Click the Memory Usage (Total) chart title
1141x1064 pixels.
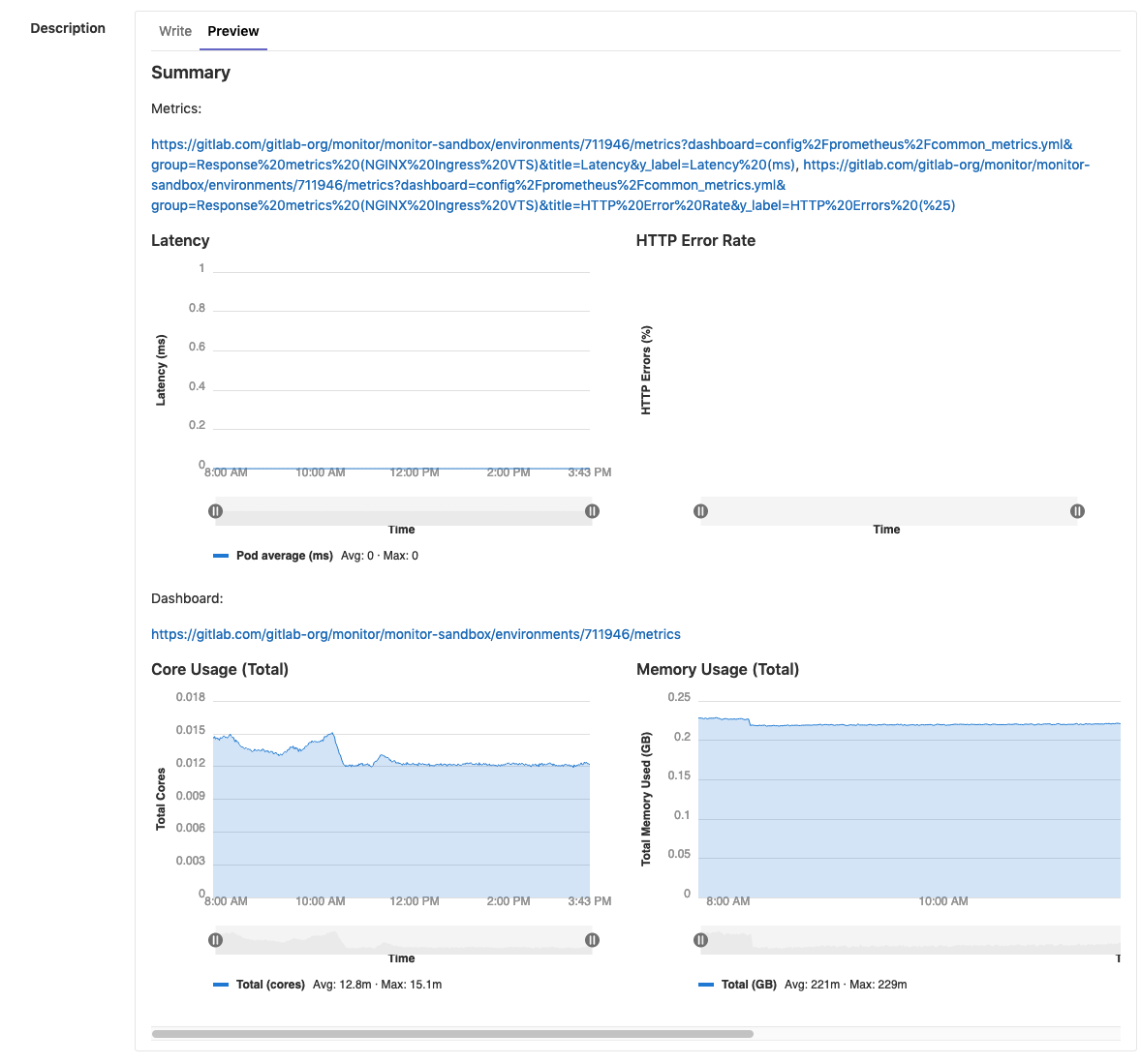718,669
